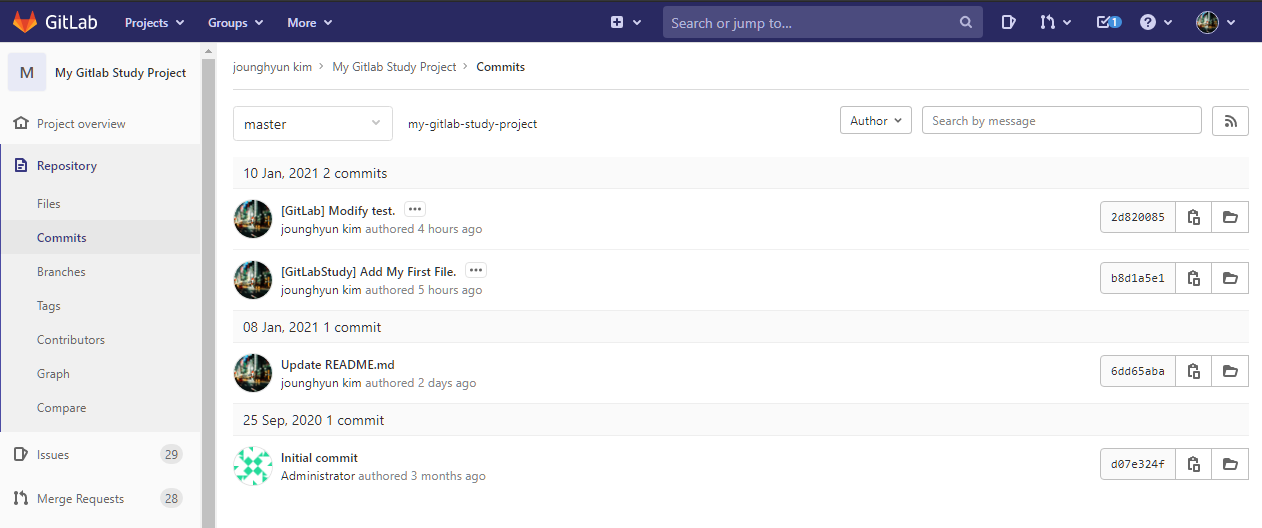Viewport: 1262px width, 528px height.
Task: Click the Repository document icon in sidebar
Action: (x=20, y=165)
